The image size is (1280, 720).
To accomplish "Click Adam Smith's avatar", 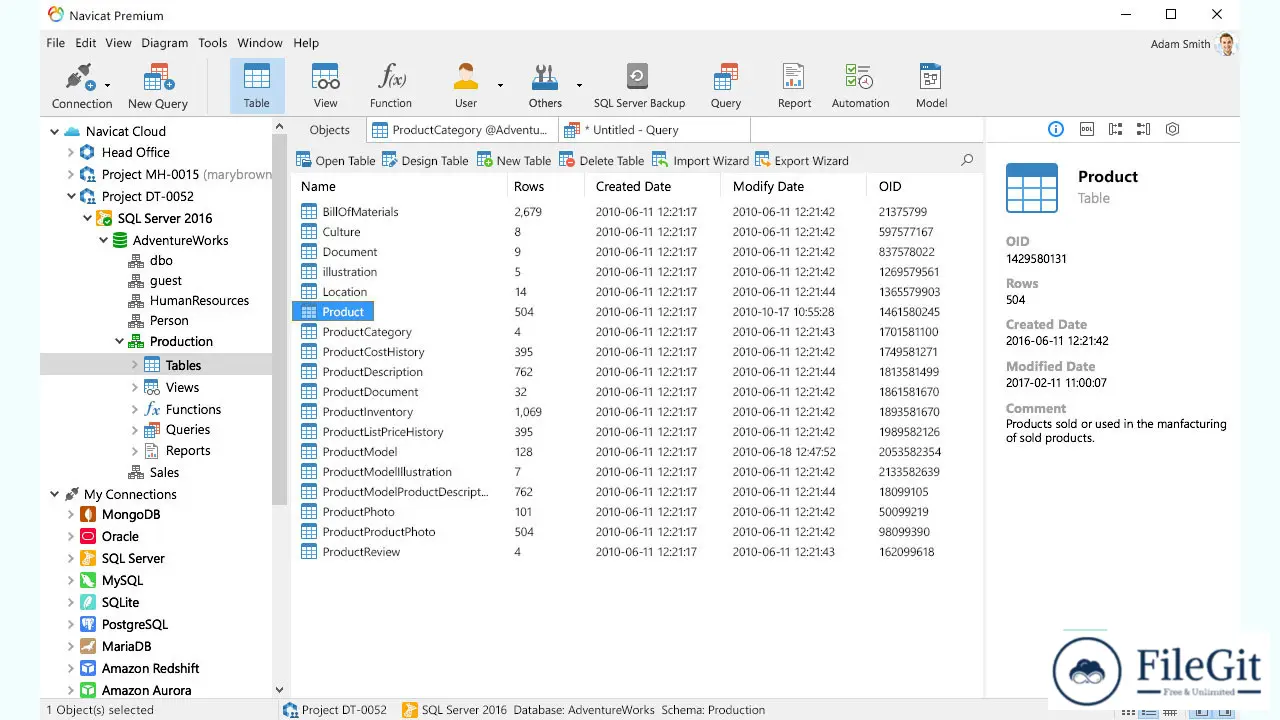I will pyautogui.click(x=1227, y=44).
